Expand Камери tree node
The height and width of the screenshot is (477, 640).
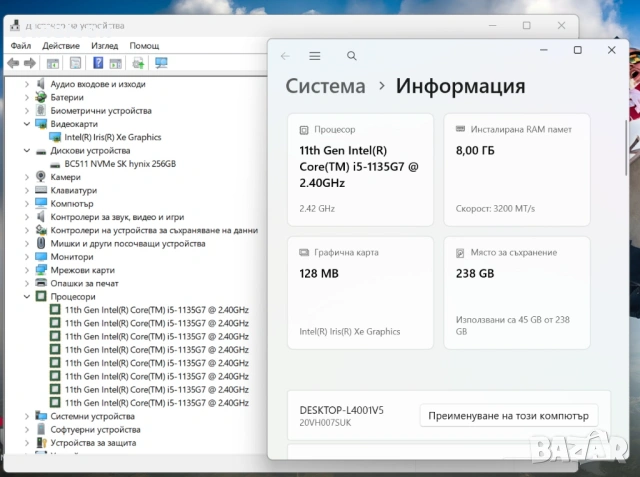[27, 177]
